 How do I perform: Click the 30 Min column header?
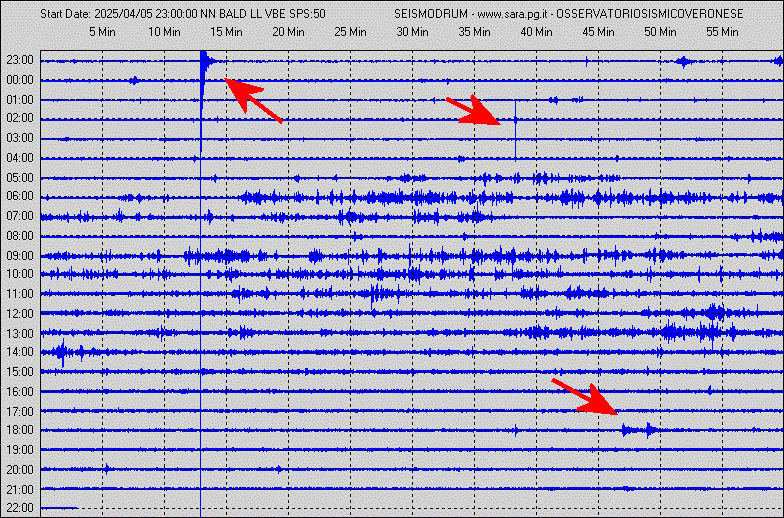(x=412, y=32)
